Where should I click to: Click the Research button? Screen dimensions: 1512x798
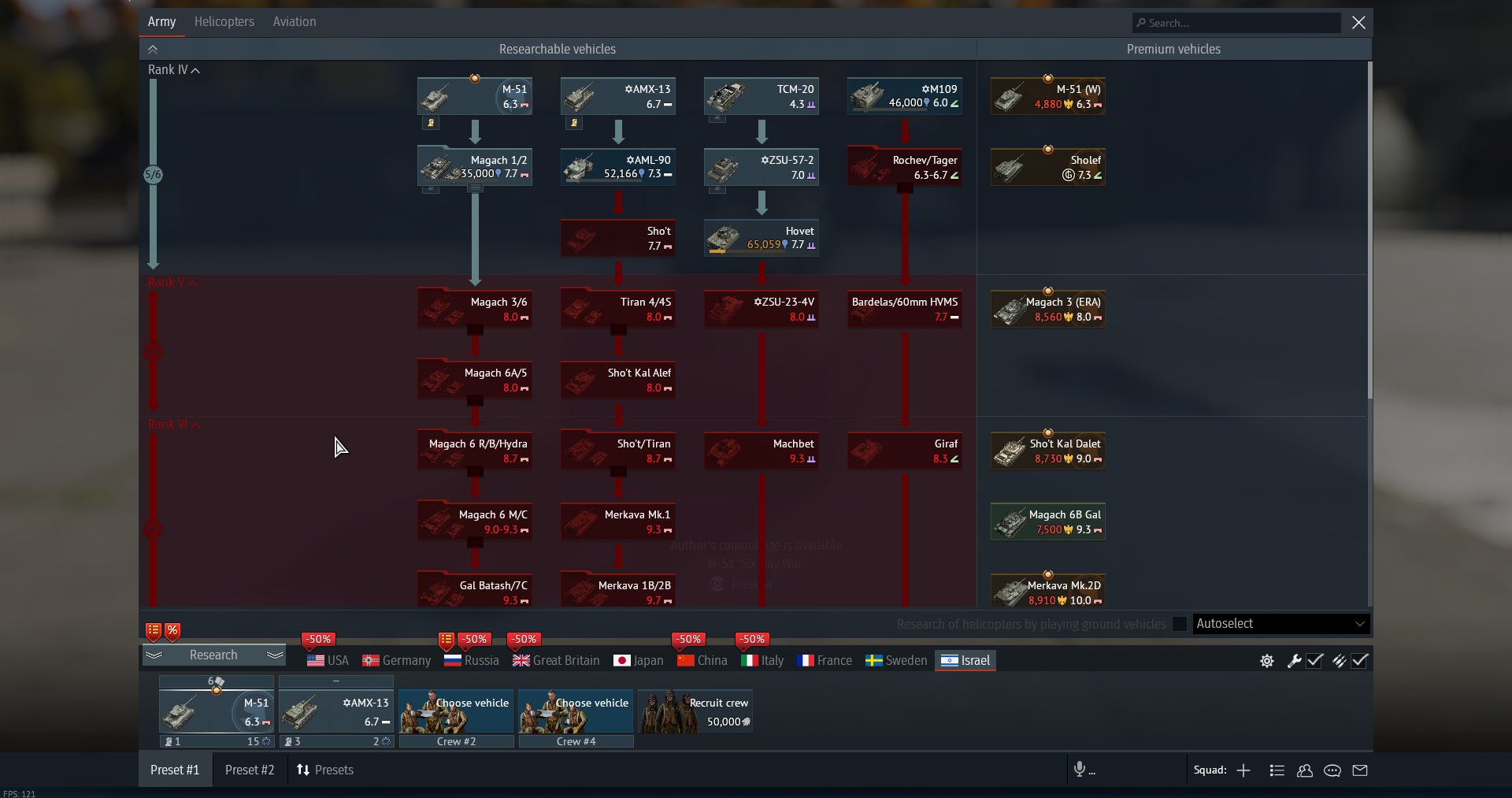tap(213, 655)
